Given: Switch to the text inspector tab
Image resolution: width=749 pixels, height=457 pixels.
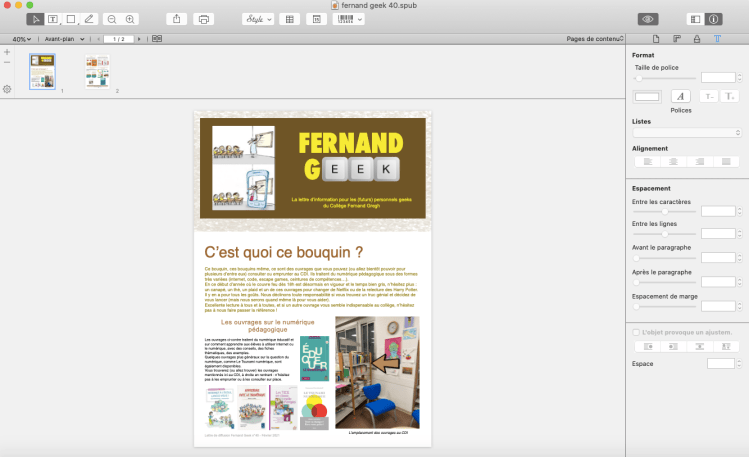Looking at the screenshot, I should (717, 39).
